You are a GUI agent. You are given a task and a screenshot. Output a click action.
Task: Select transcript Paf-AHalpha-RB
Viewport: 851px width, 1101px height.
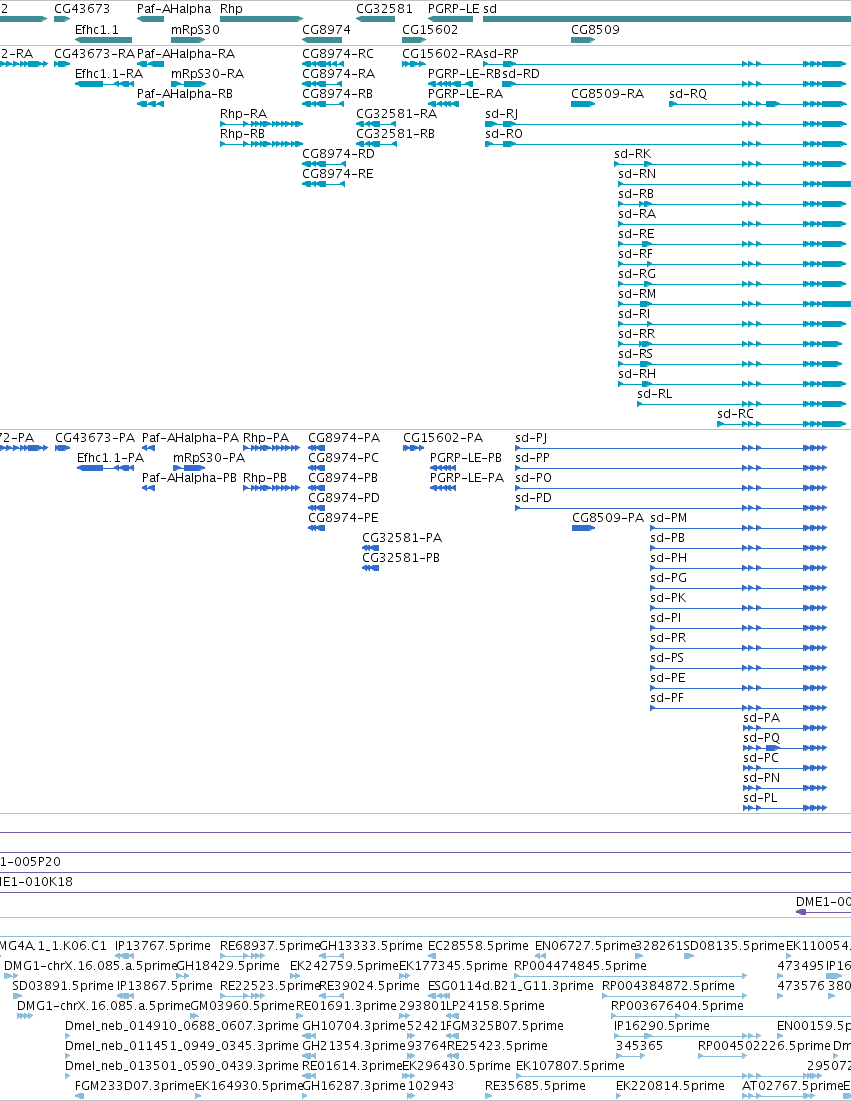[185, 94]
